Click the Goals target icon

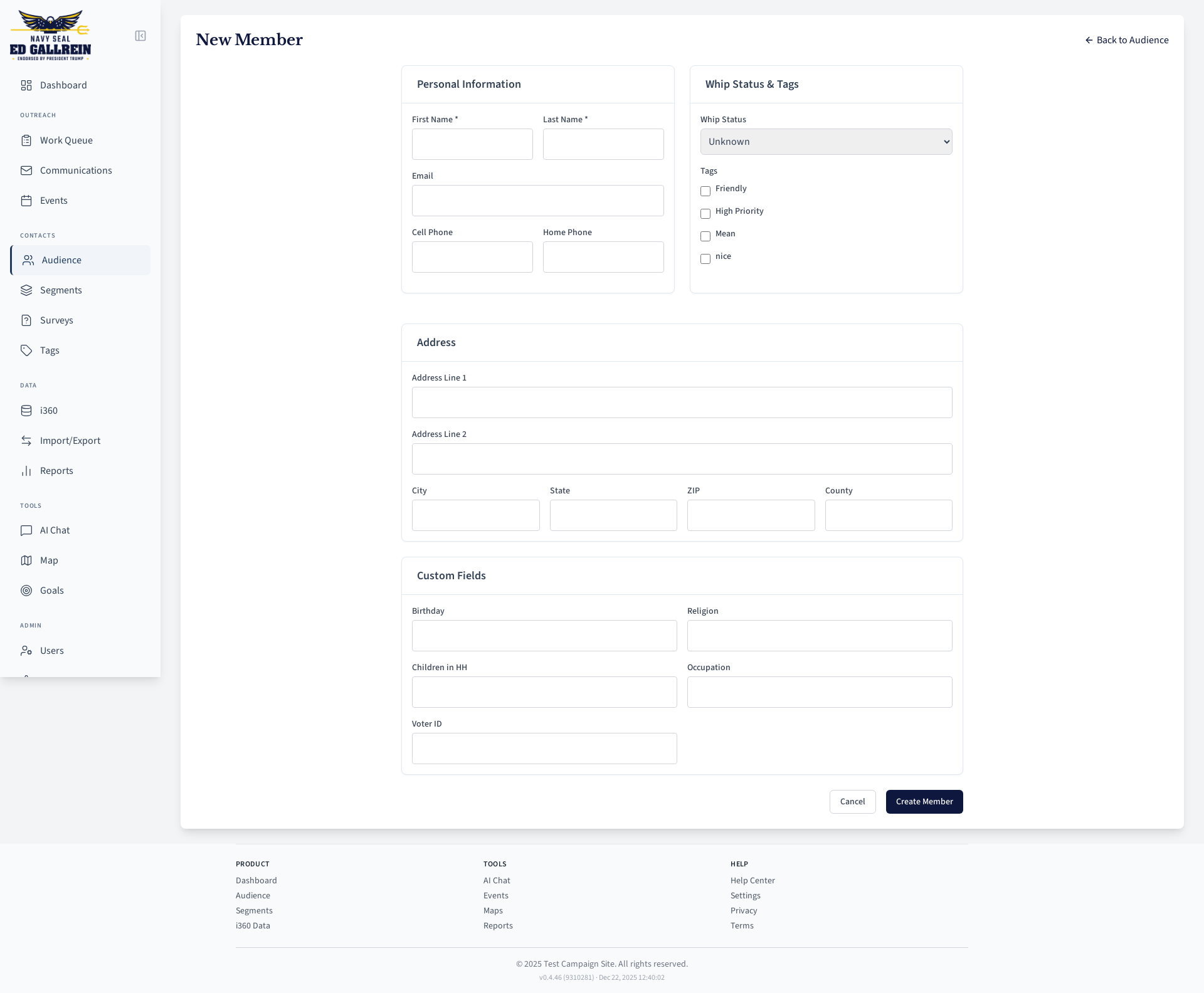point(26,591)
